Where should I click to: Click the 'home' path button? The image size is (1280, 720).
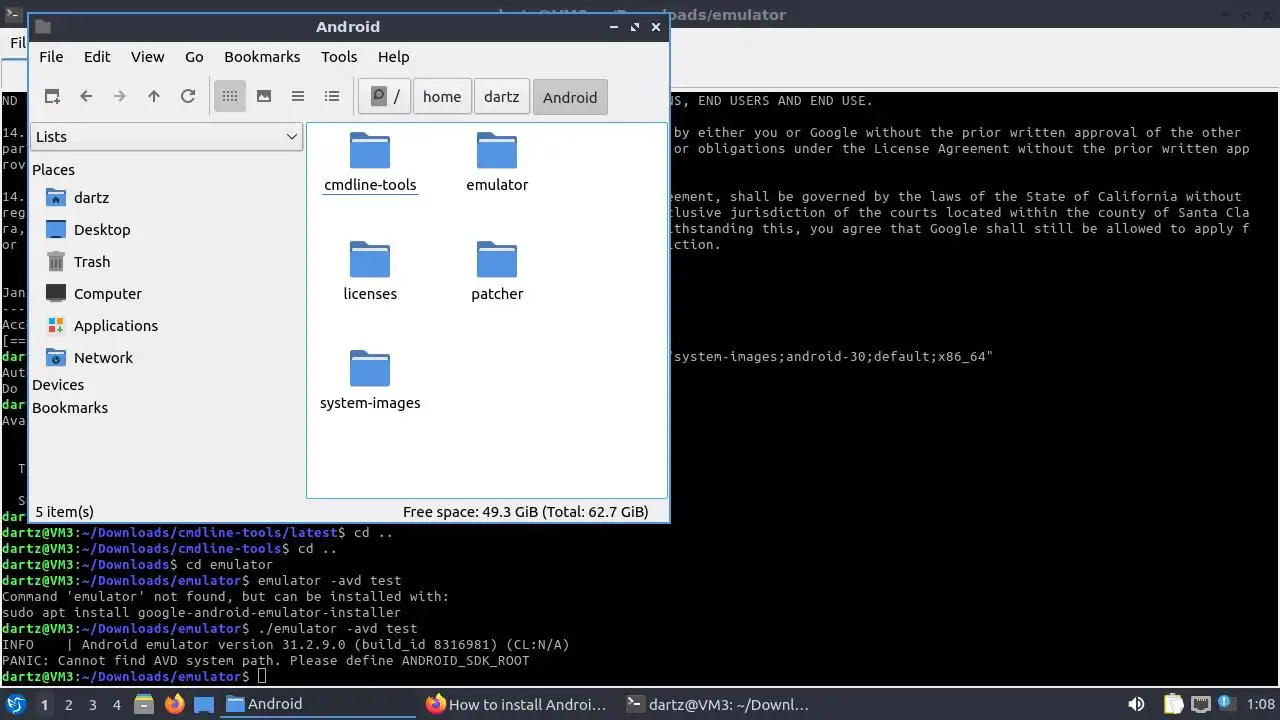442,97
